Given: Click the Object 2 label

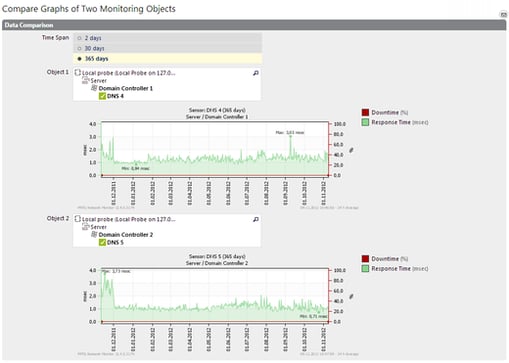Looking at the screenshot, I should click(x=58, y=218).
